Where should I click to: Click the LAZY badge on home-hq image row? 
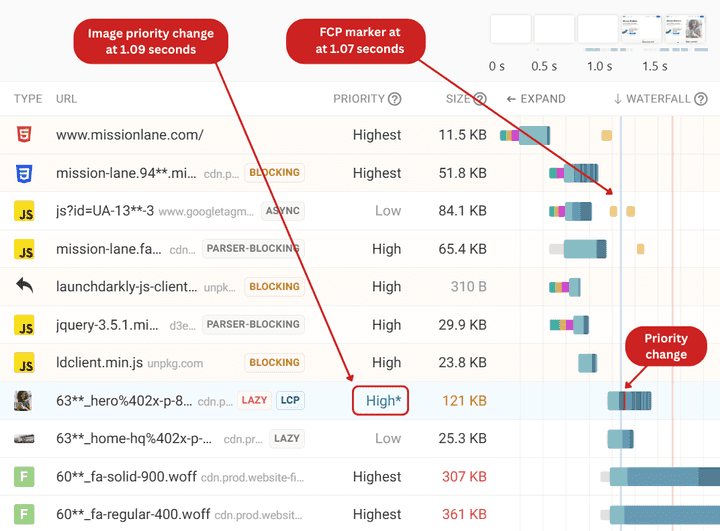pyautogui.click(x=287, y=438)
